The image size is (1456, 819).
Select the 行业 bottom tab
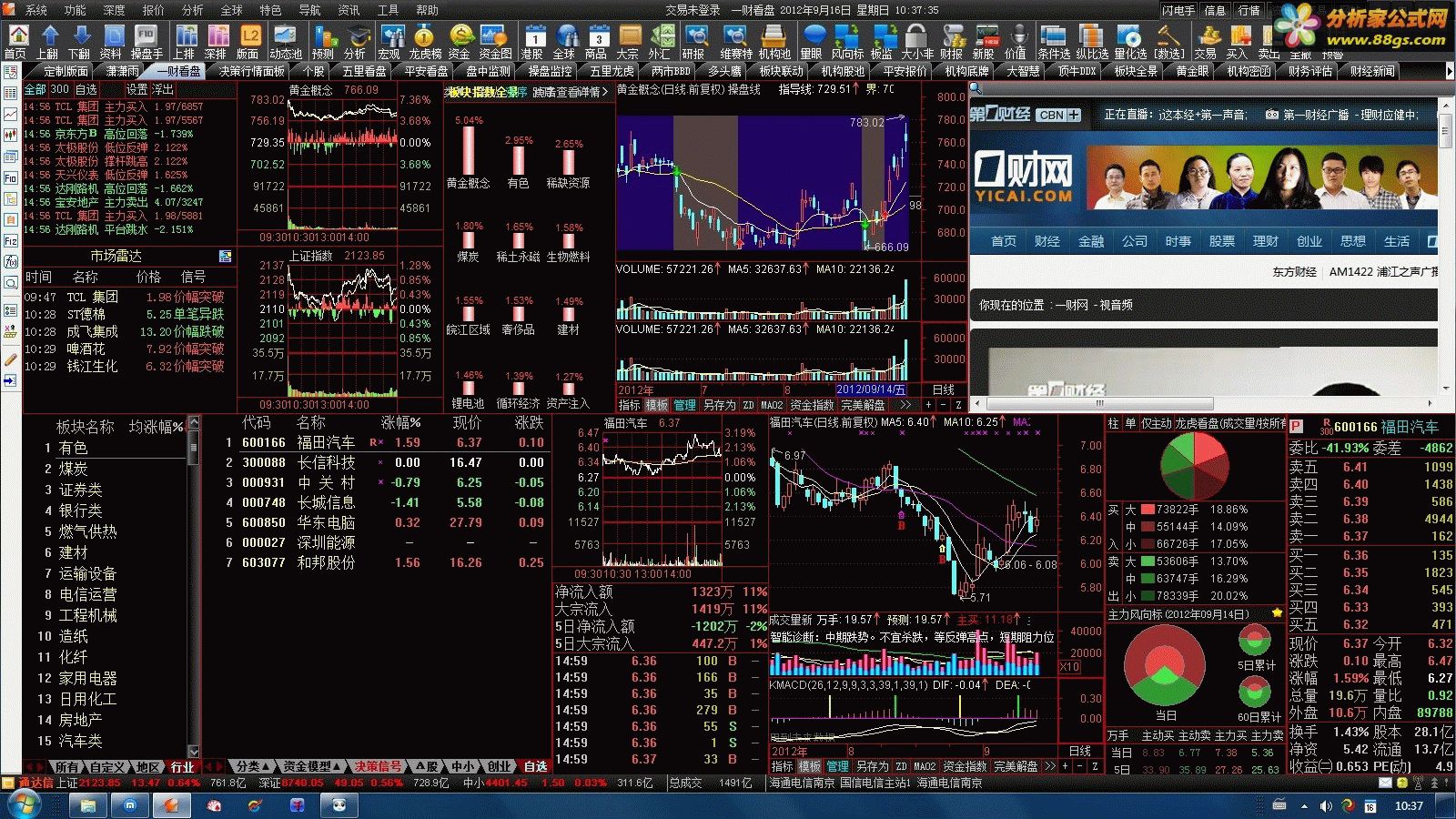point(183,767)
